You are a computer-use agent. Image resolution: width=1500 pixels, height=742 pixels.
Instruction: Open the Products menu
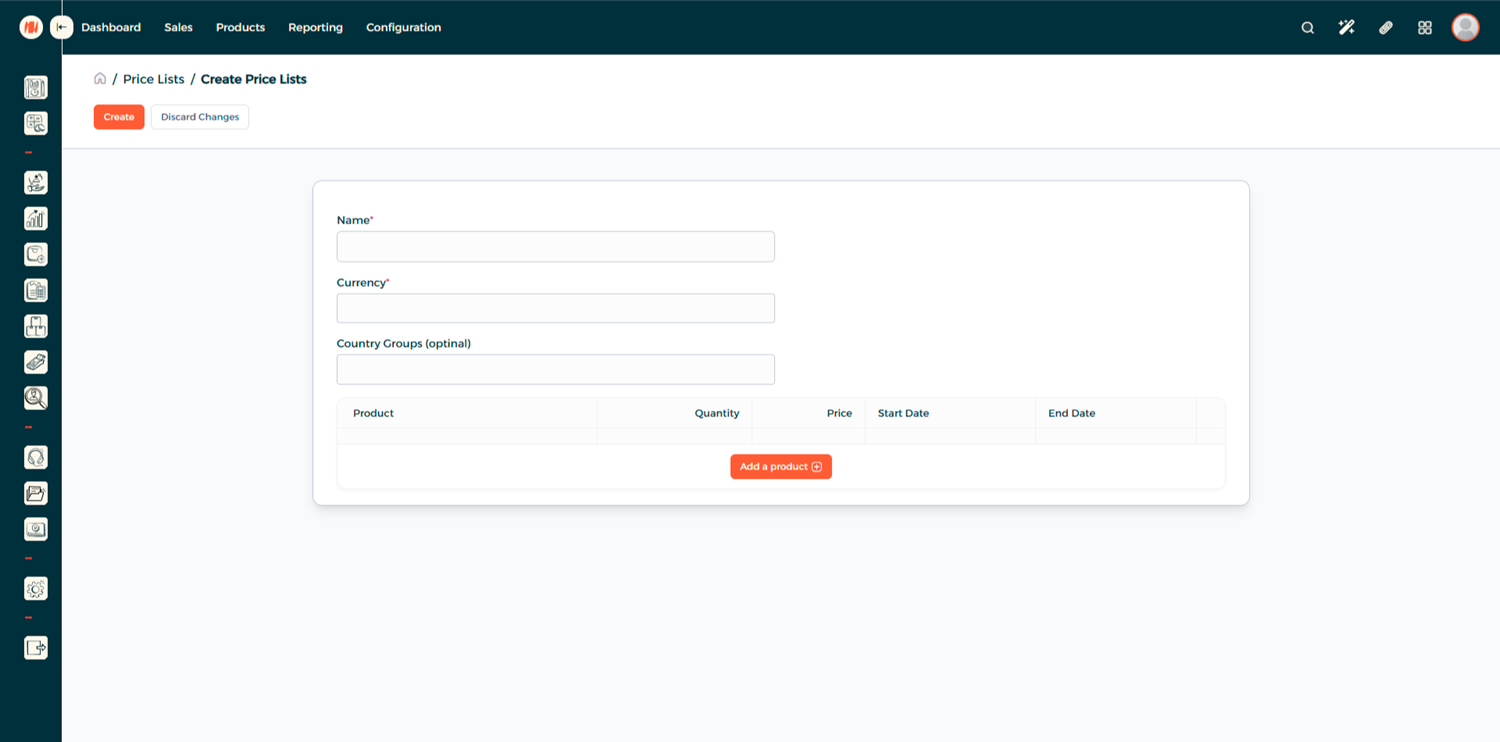click(240, 28)
